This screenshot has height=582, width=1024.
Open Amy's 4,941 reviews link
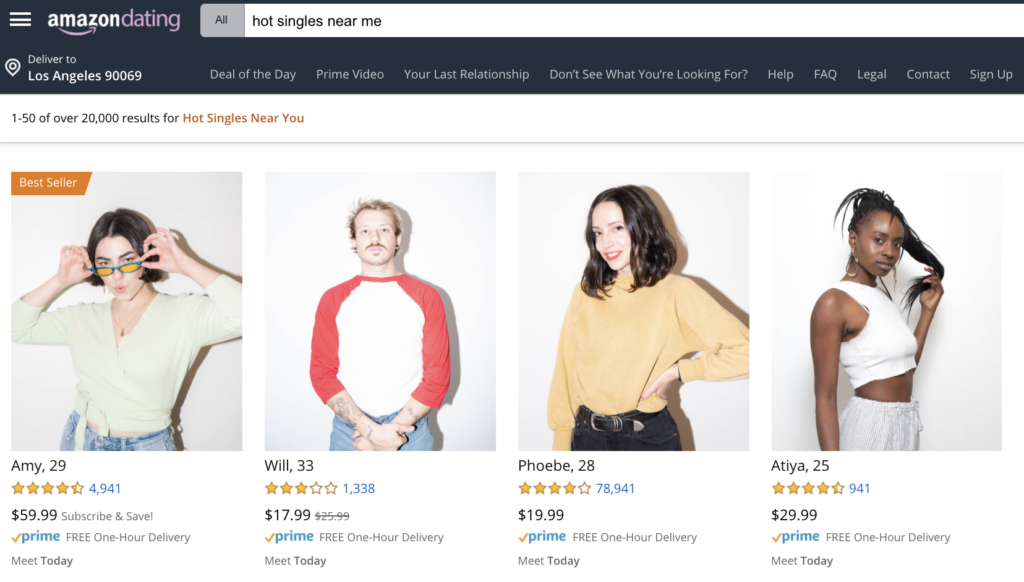click(104, 489)
